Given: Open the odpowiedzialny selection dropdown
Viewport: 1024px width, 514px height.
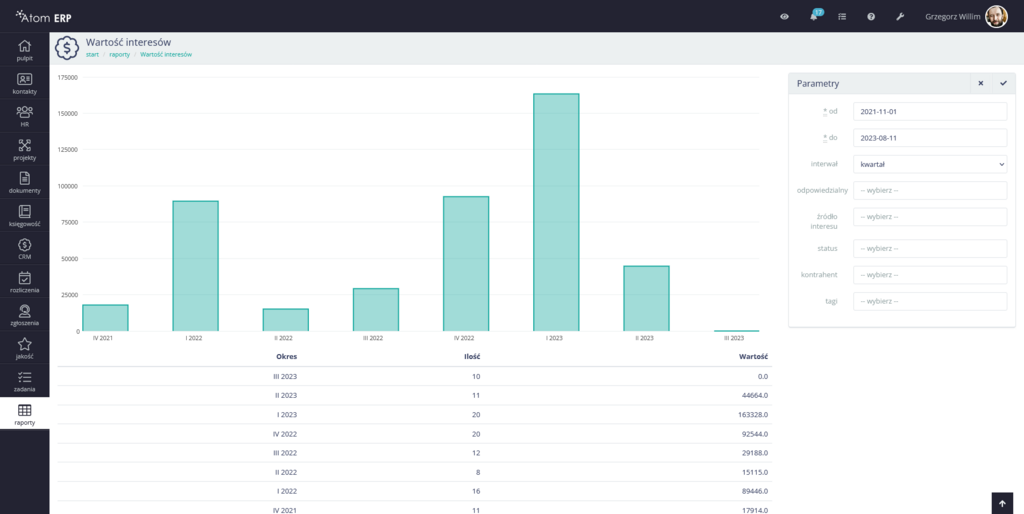Looking at the screenshot, I should tap(929, 190).
